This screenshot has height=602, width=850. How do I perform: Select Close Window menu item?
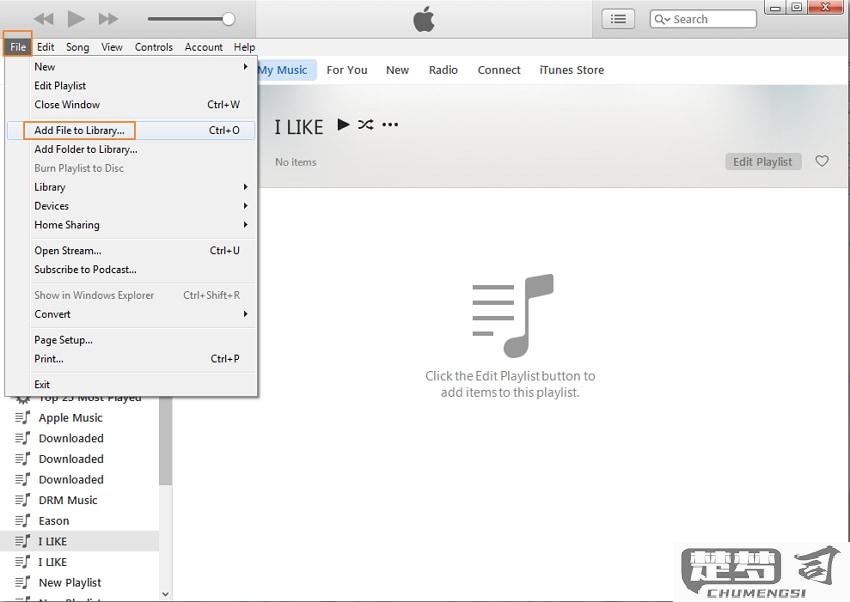point(131,105)
